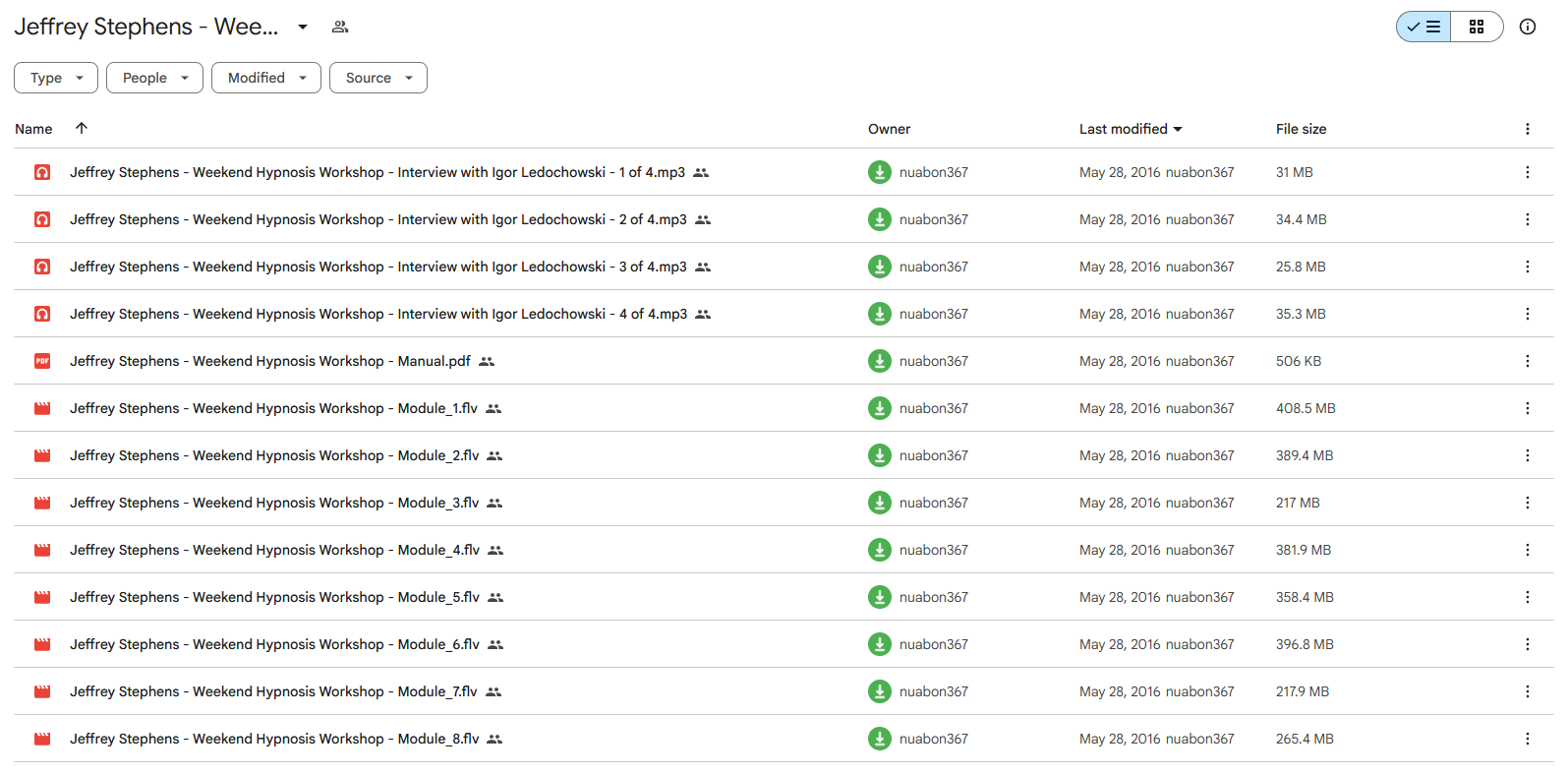Click the 217.9 MB file size value
This screenshot has height=775, width=1568.
click(1303, 691)
